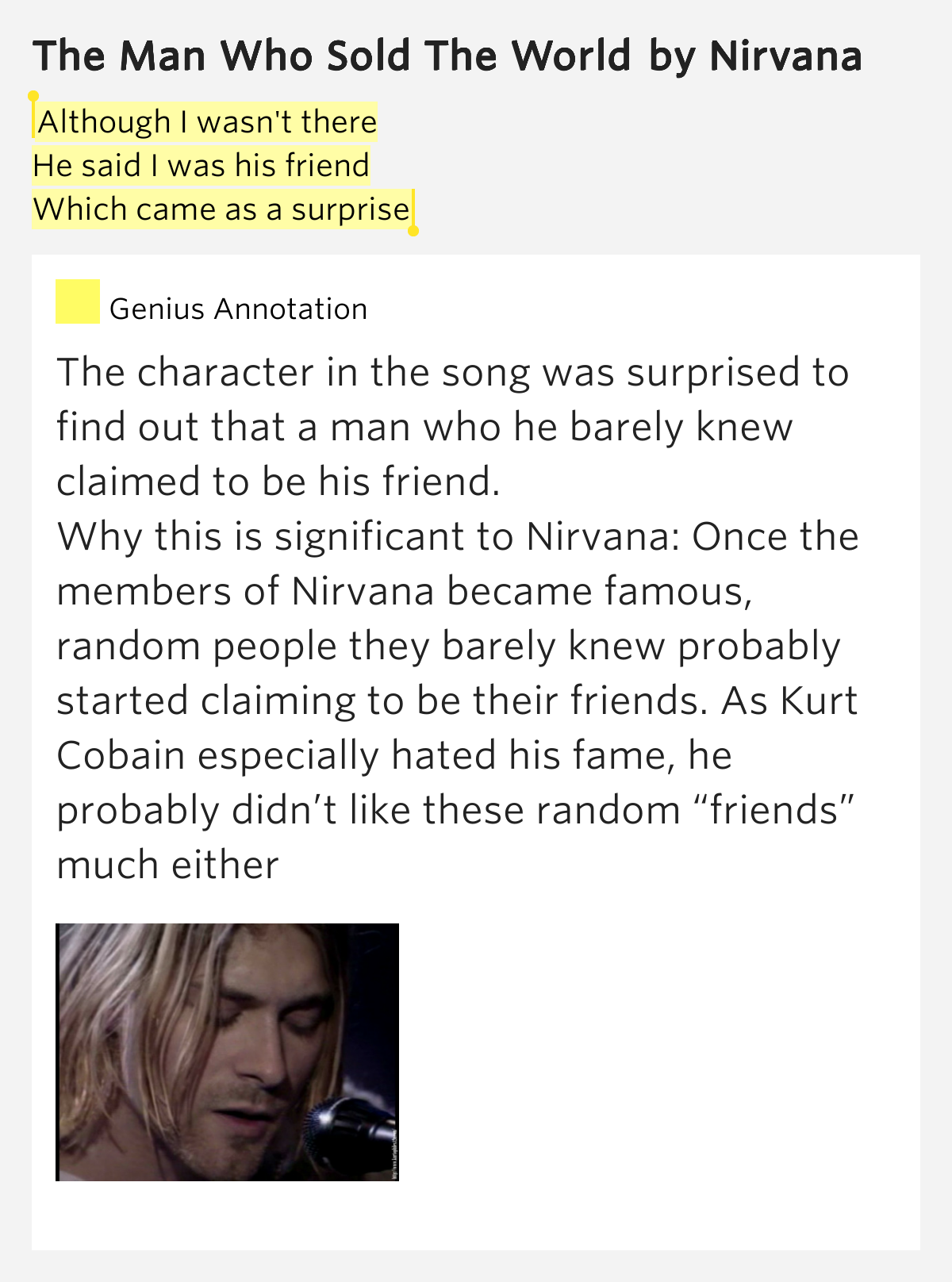Click the lyric "Which came as a surprise"
Image resolution: width=952 pixels, height=1282 pixels.
[x=221, y=209]
